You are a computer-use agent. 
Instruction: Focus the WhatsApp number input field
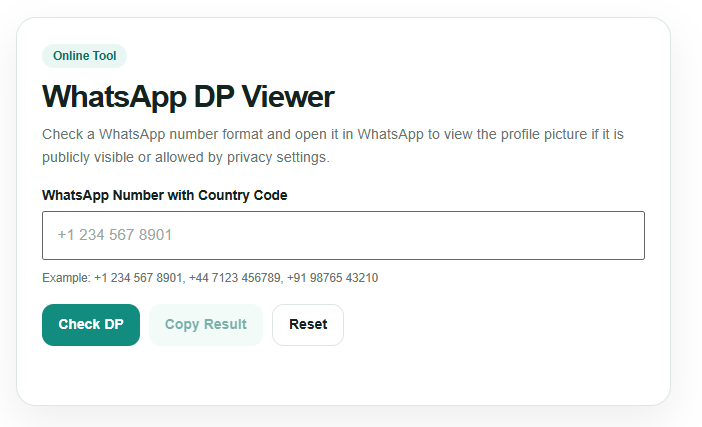(343, 235)
